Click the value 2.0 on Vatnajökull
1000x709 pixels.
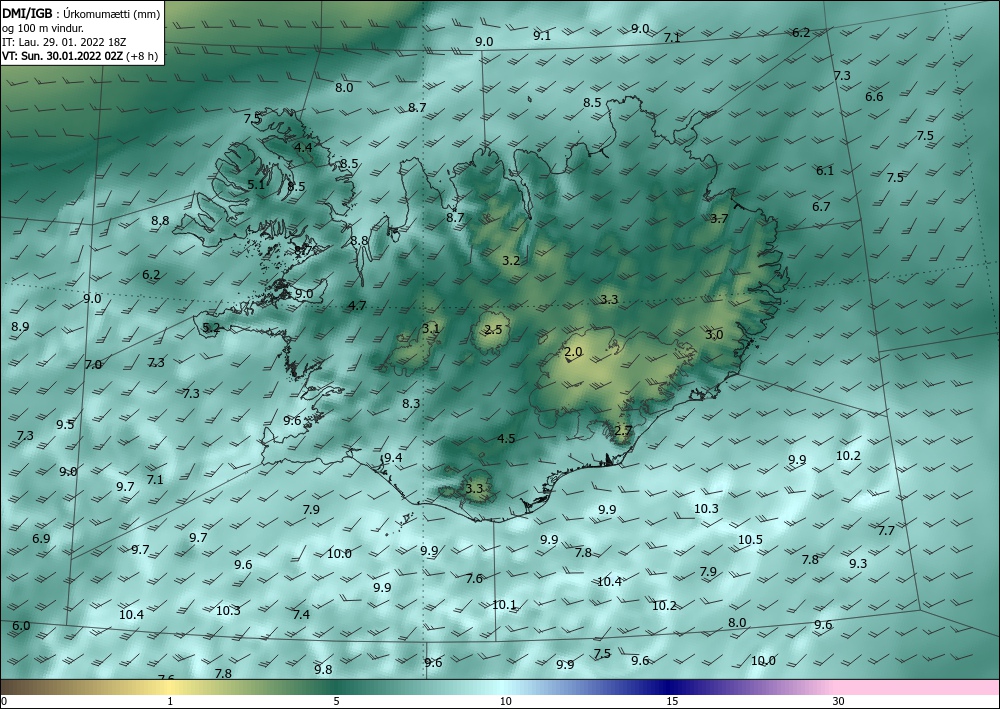pos(573,352)
